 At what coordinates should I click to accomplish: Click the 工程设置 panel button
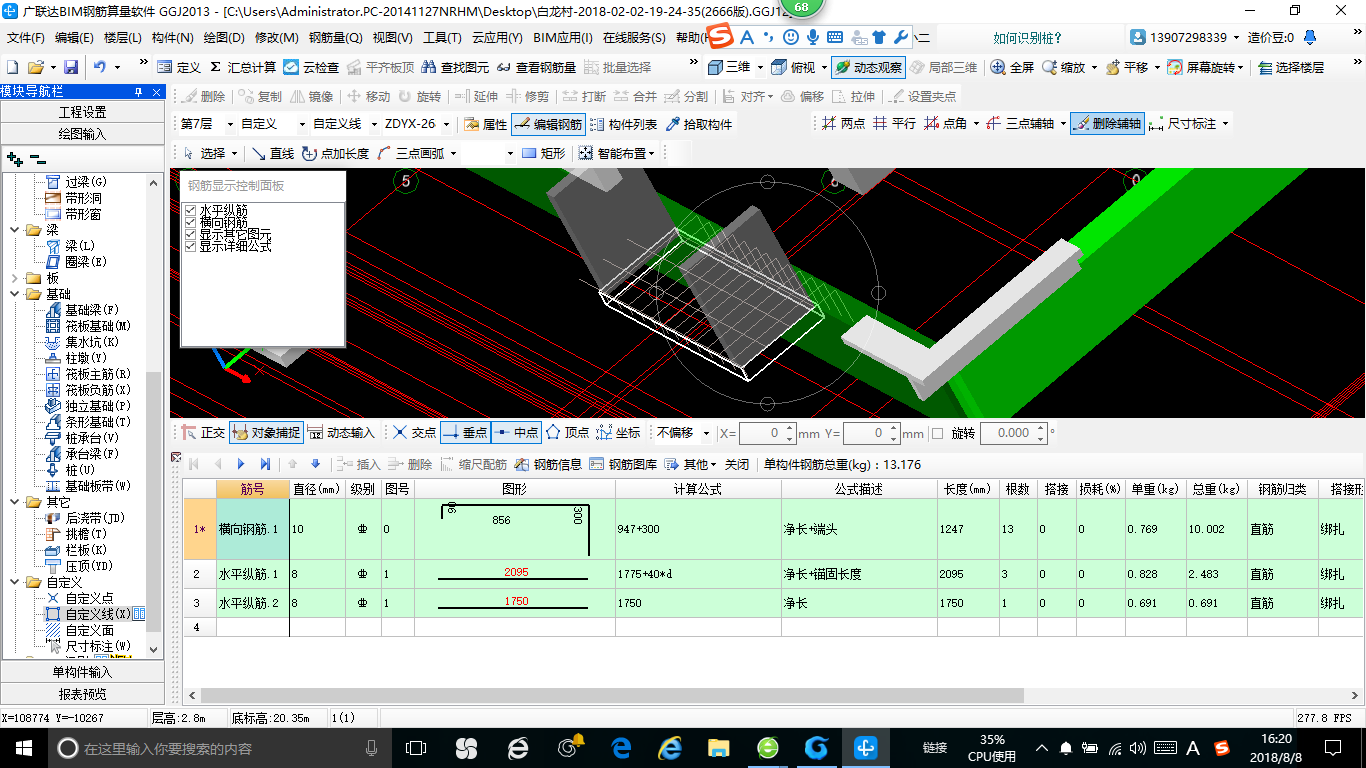click(82, 112)
